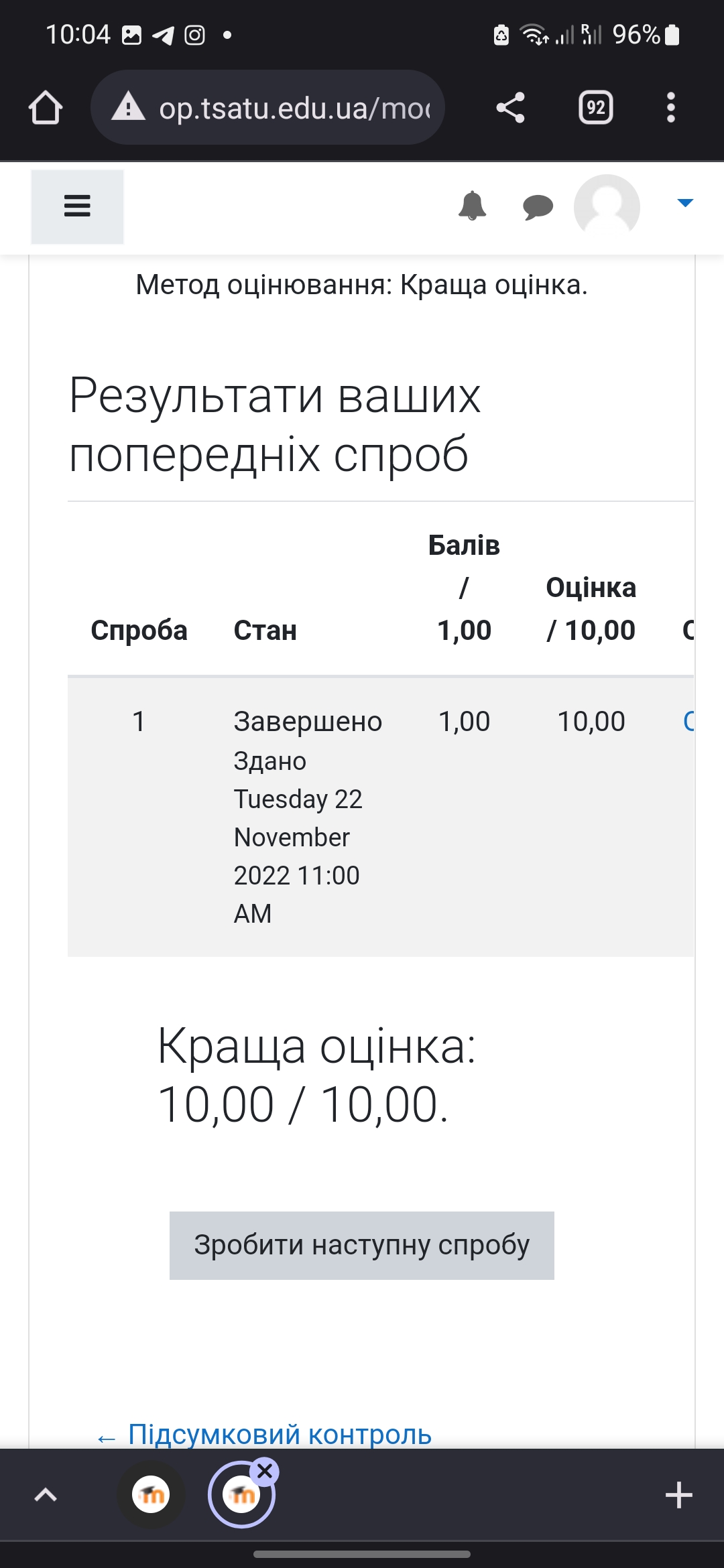The width and height of the screenshot is (724, 1568).
Task: Switch to the first Moodle tab
Action: pos(151,1495)
